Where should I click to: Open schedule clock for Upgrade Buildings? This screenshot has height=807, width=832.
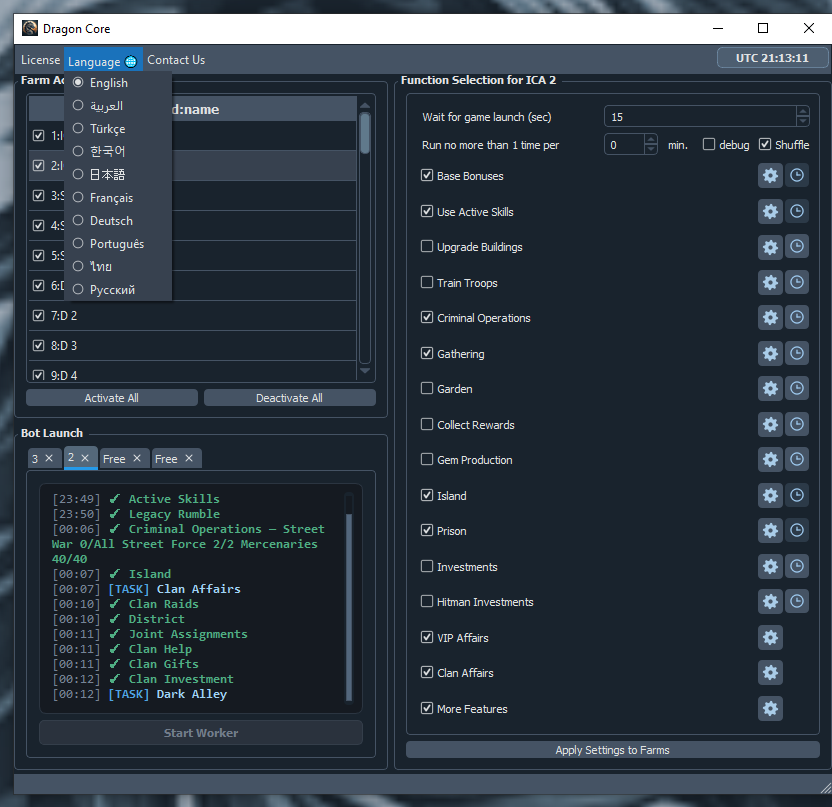coord(796,247)
